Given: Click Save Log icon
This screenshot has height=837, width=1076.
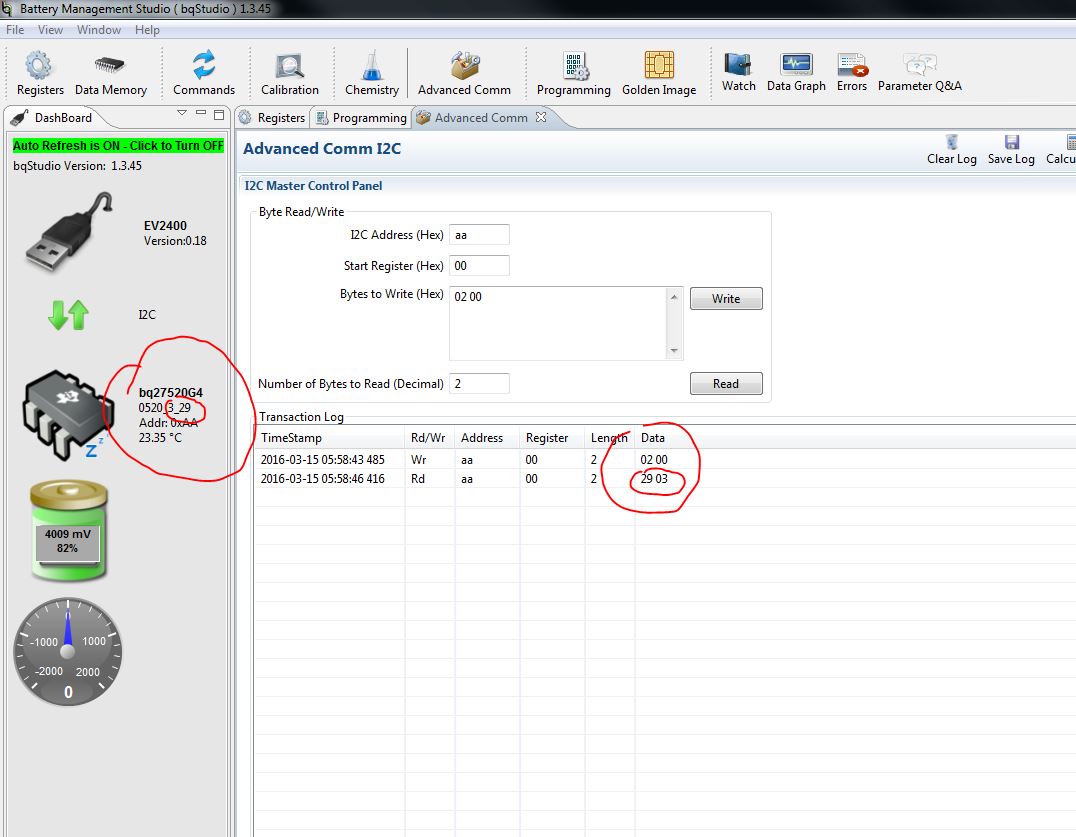Looking at the screenshot, I should [x=1011, y=150].
